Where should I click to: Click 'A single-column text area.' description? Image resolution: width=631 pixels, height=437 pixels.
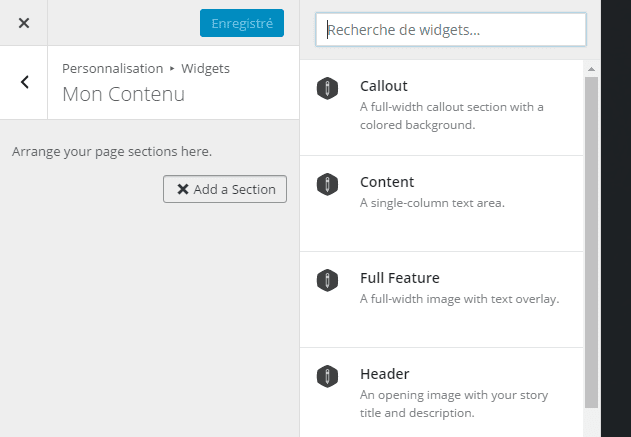coord(432,203)
